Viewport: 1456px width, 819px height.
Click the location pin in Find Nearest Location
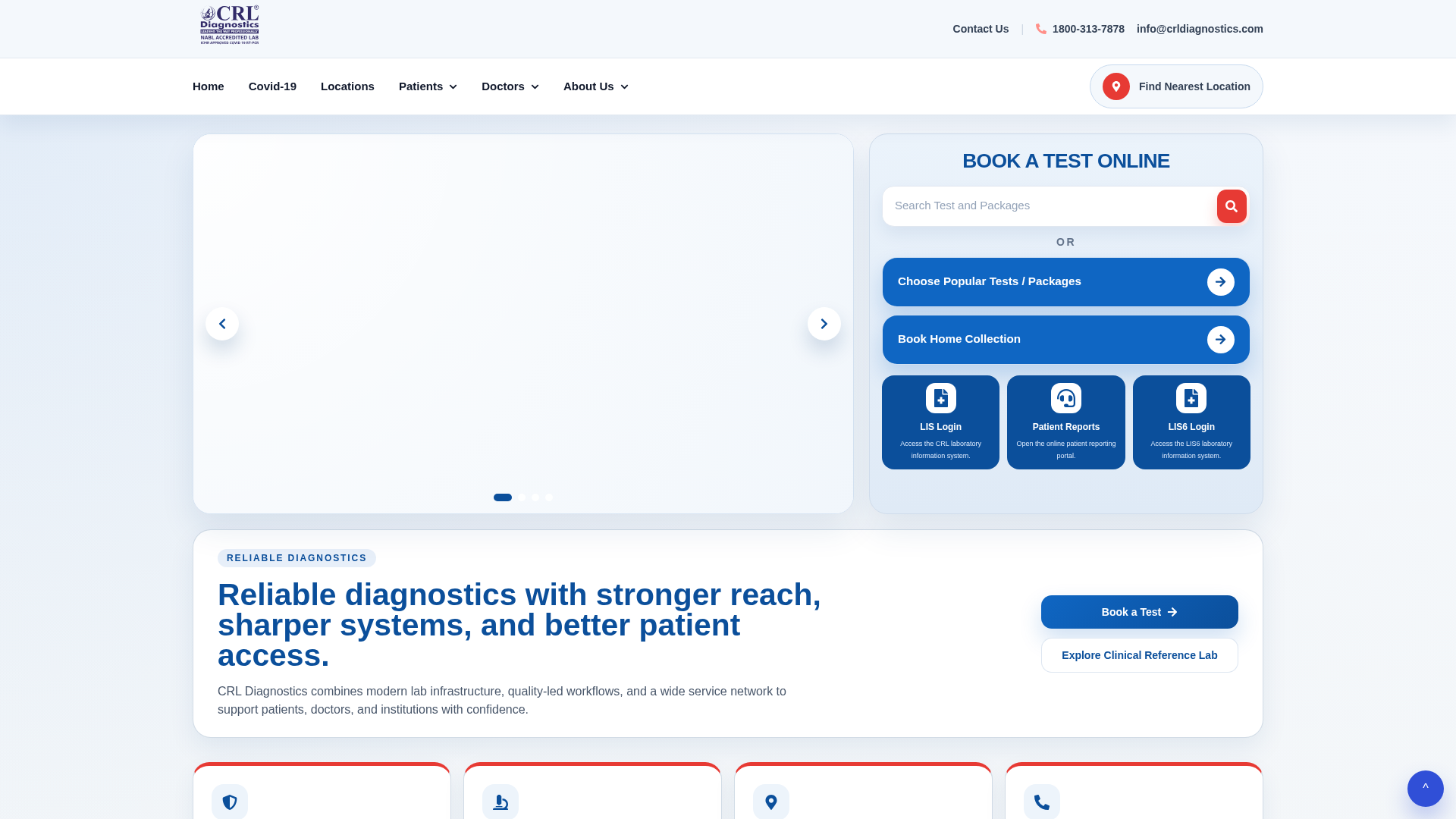(1116, 86)
